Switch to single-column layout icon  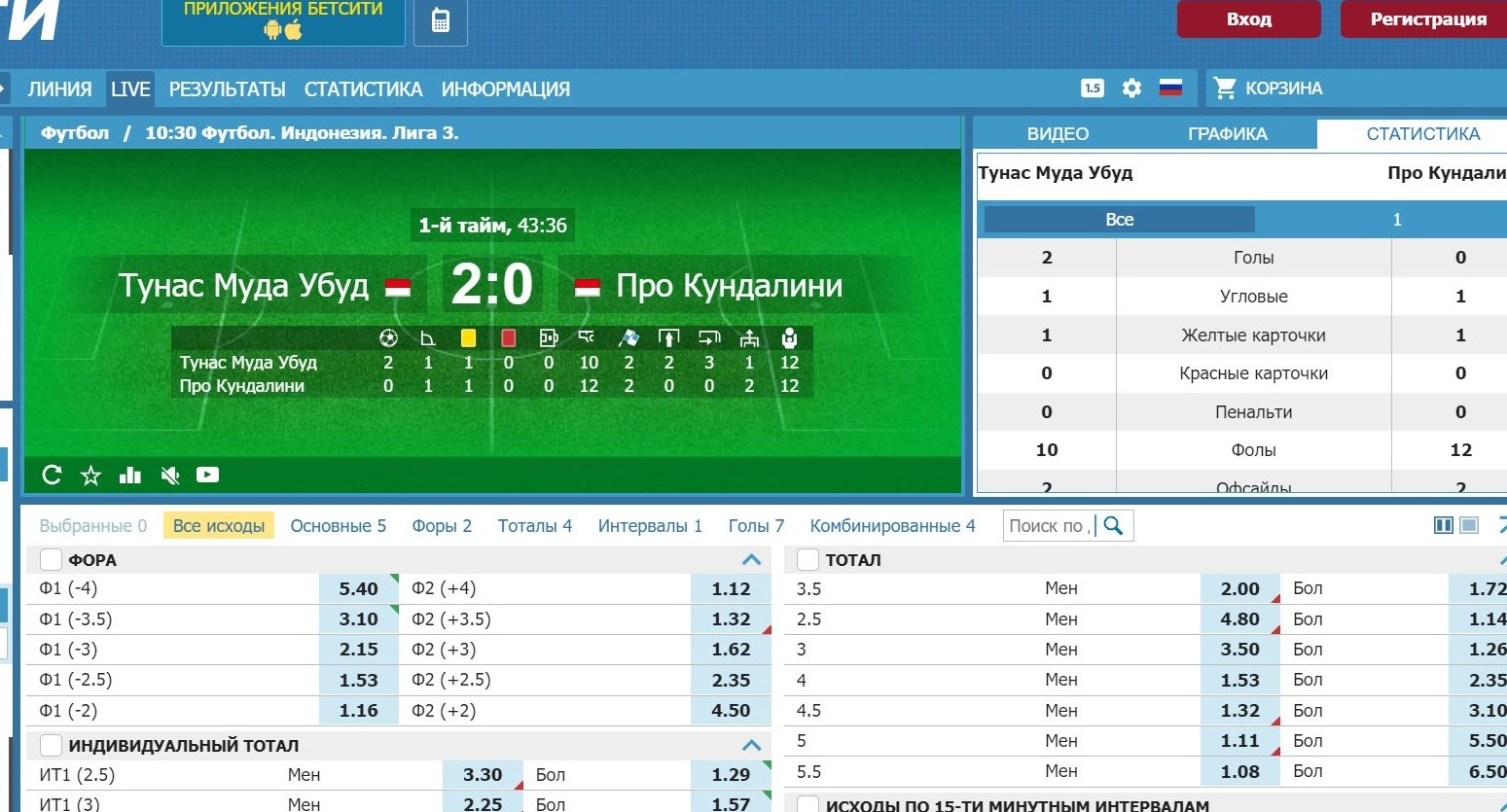click(x=1469, y=525)
